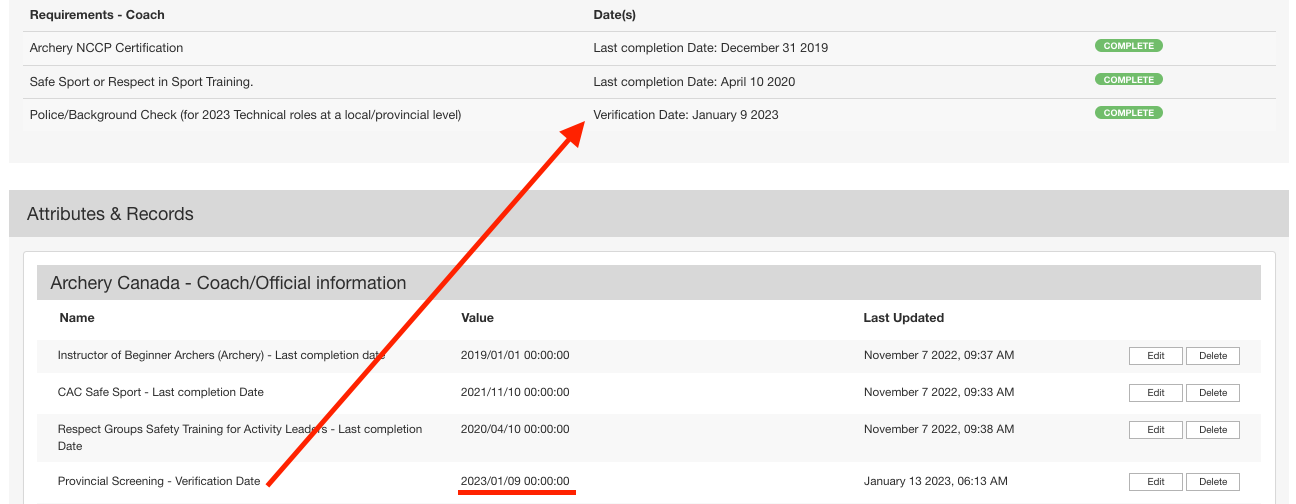Screen dimensions: 1296x504
Task: Edit the Respect Groups Safety Training record
Action: coord(1155,430)
